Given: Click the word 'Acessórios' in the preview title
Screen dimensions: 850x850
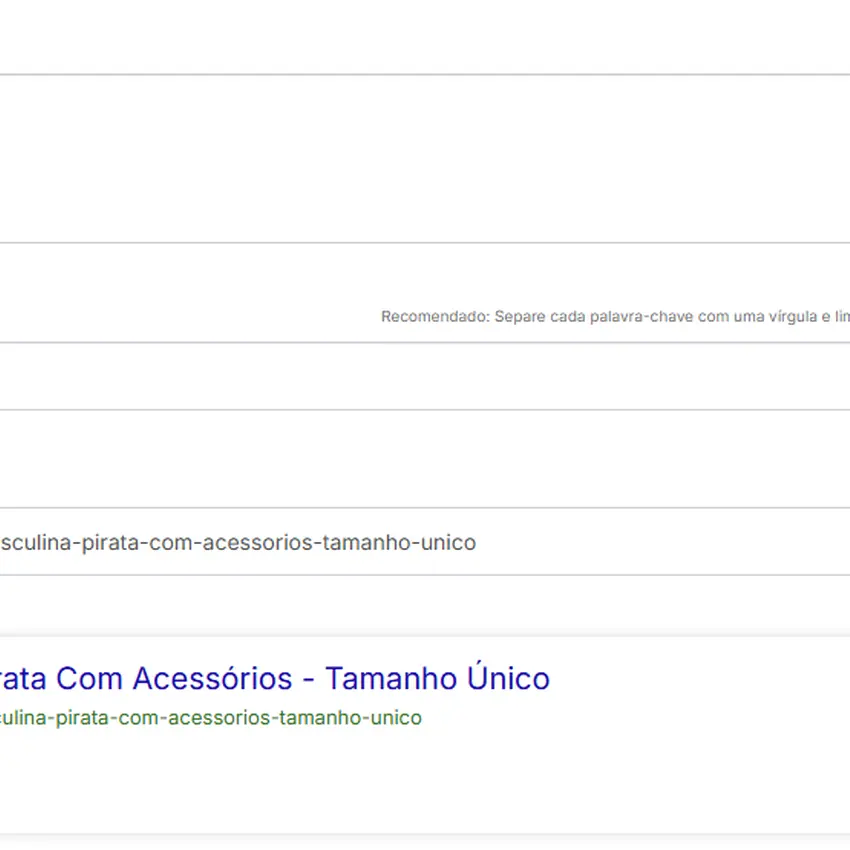Looking at the screenshot, I should tap(215, 678).
